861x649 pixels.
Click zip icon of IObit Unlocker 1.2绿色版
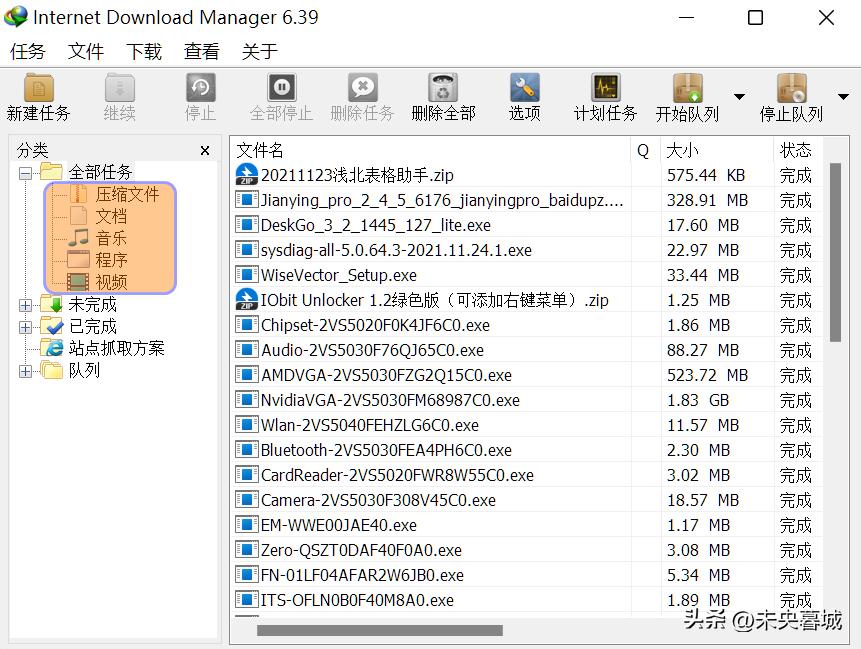click(x=247, y=299)
